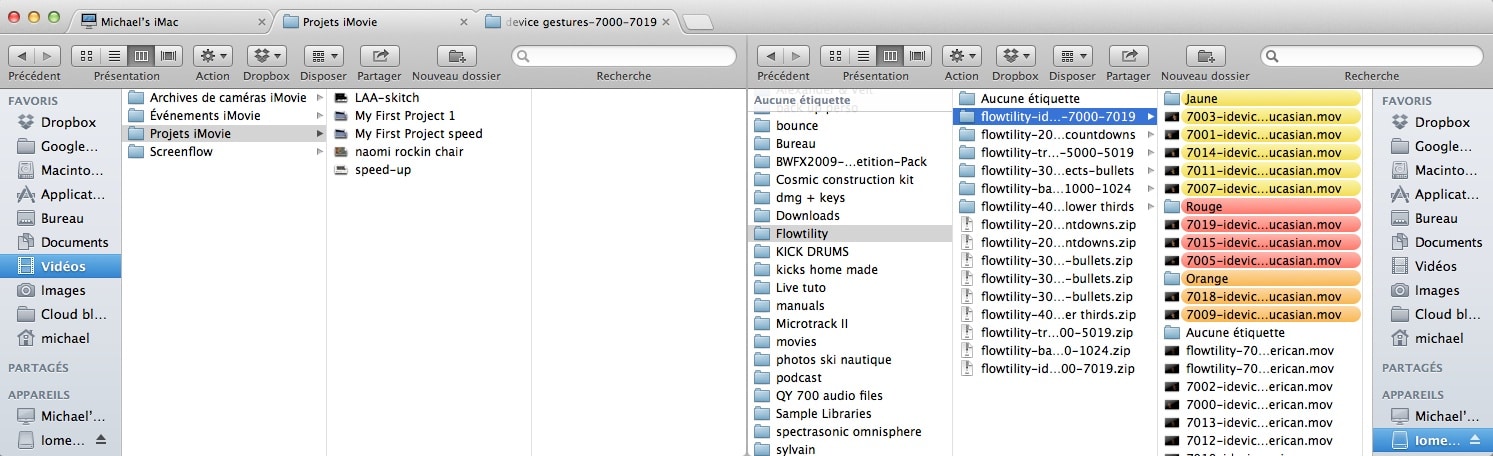Screen dimensions: 1493x456
Task: Click the Nouveau dossier icon in right pane
Action: pos(1205,56)
